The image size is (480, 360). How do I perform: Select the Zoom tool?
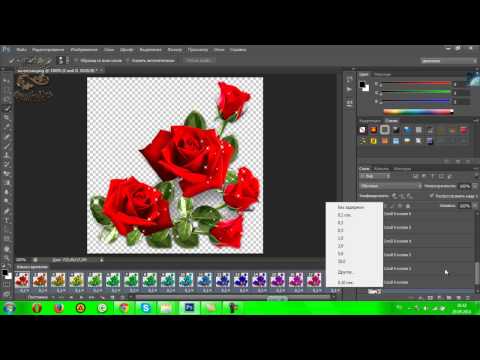coord(7,258)
